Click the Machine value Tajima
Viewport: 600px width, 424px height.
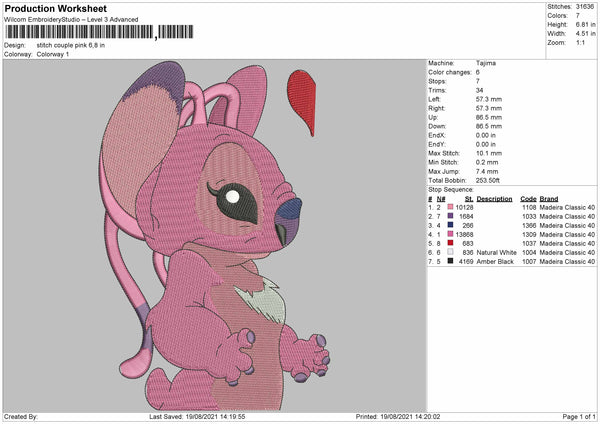486,63
